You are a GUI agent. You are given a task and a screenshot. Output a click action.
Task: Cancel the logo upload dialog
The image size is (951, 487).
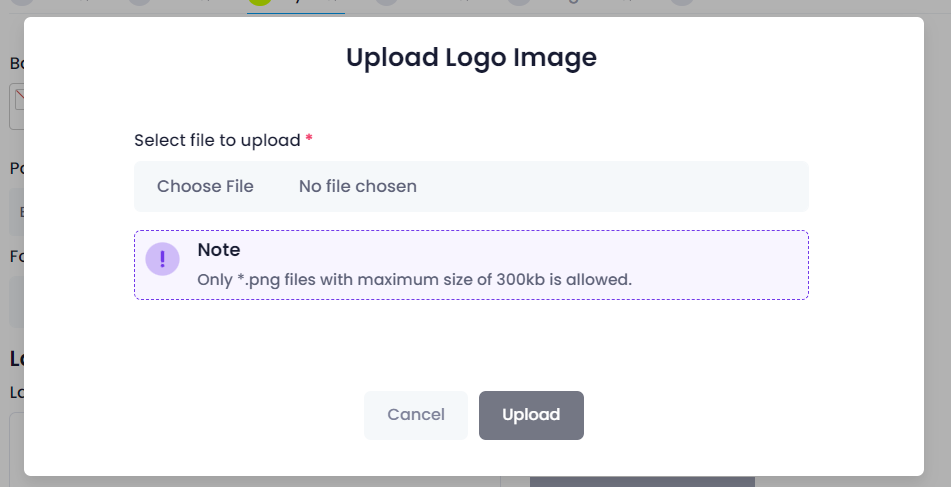pyautogui.click(x=416, y=415)
